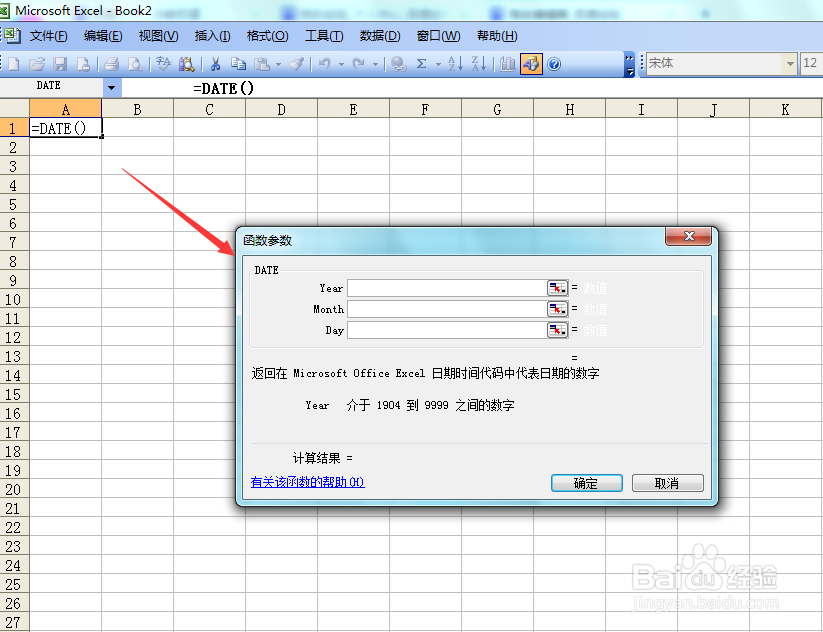Click the Sort Ascending icon
Image resolution: width=823 pixels, height=632 pixels.
(x=455, y=64)
